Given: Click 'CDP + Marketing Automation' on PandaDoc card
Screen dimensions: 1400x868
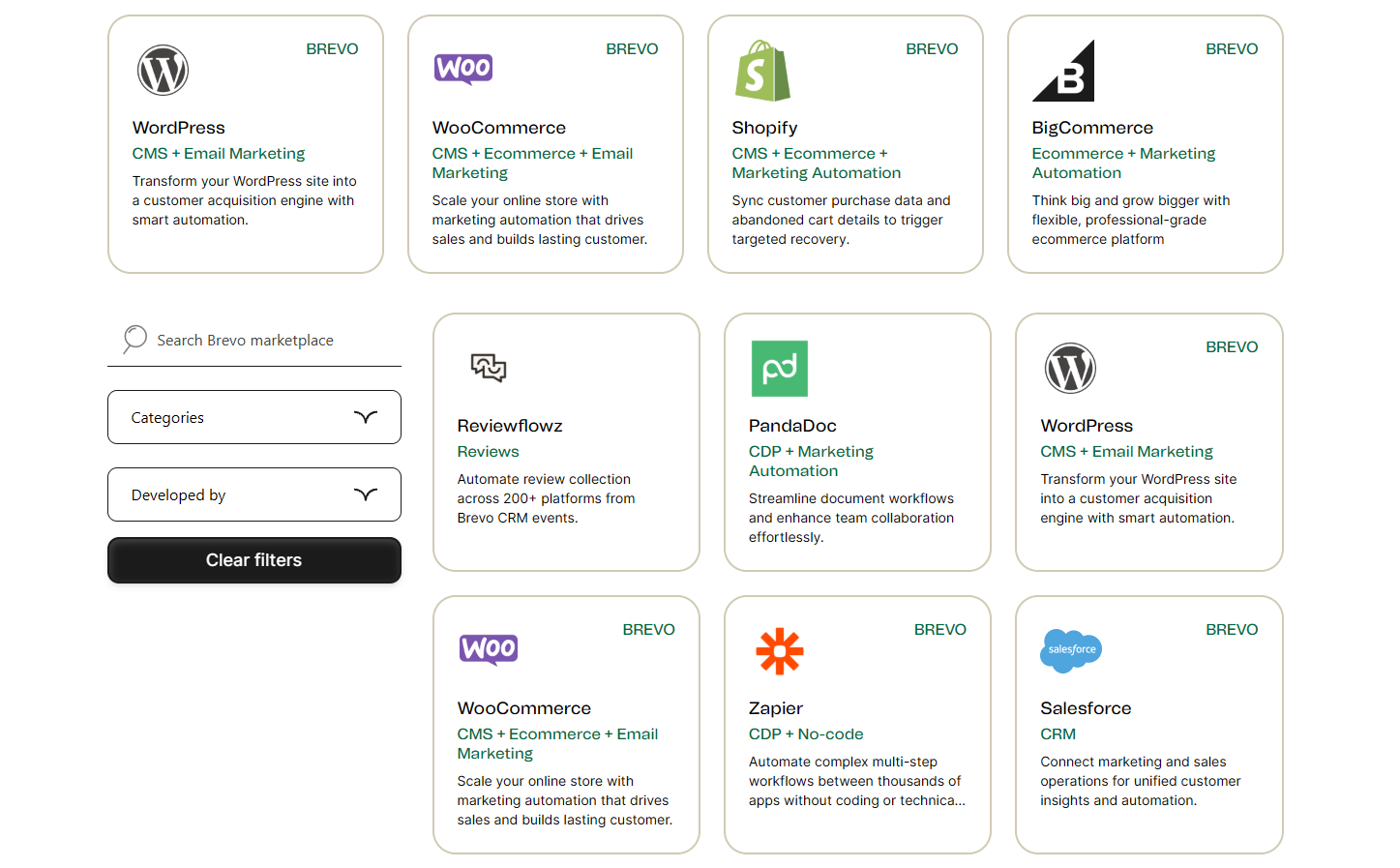Looking at the screenshot, I should tap(811, 462).
